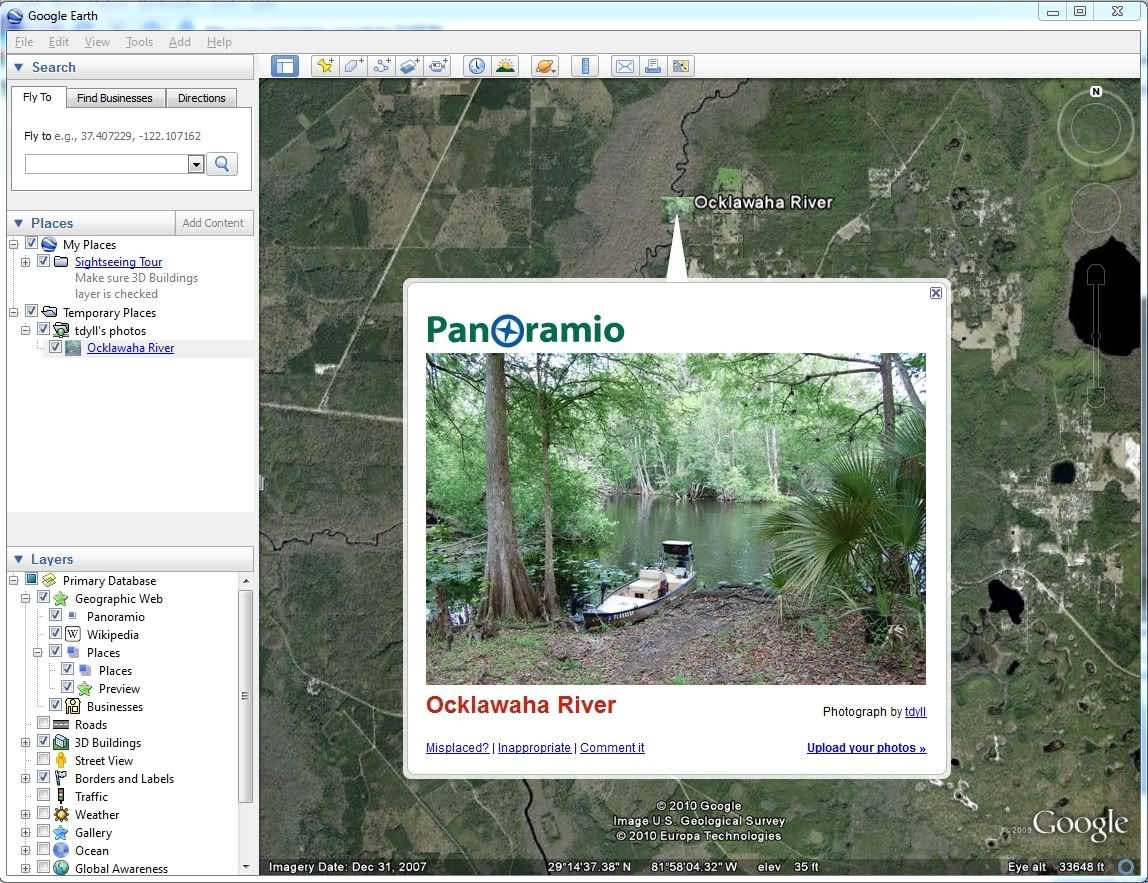Click the Add Content button

(x=213, y=223)
